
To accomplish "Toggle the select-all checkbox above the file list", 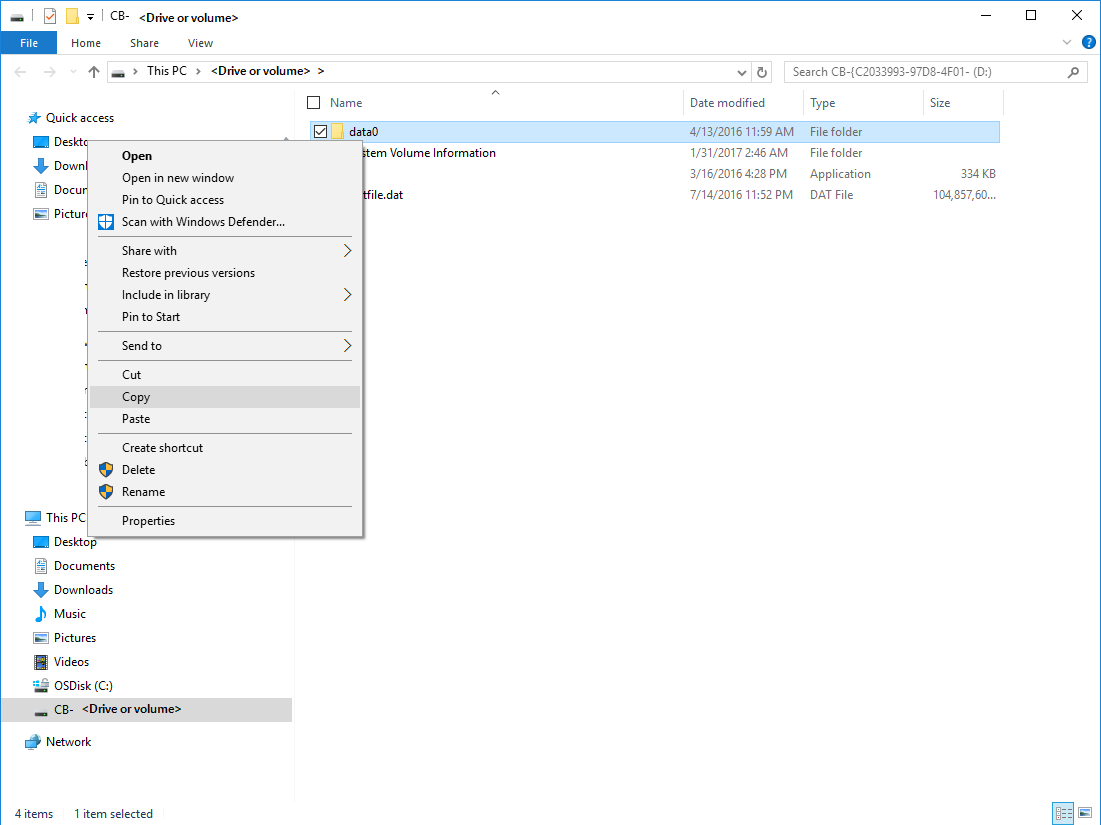I will pos(313,102).
